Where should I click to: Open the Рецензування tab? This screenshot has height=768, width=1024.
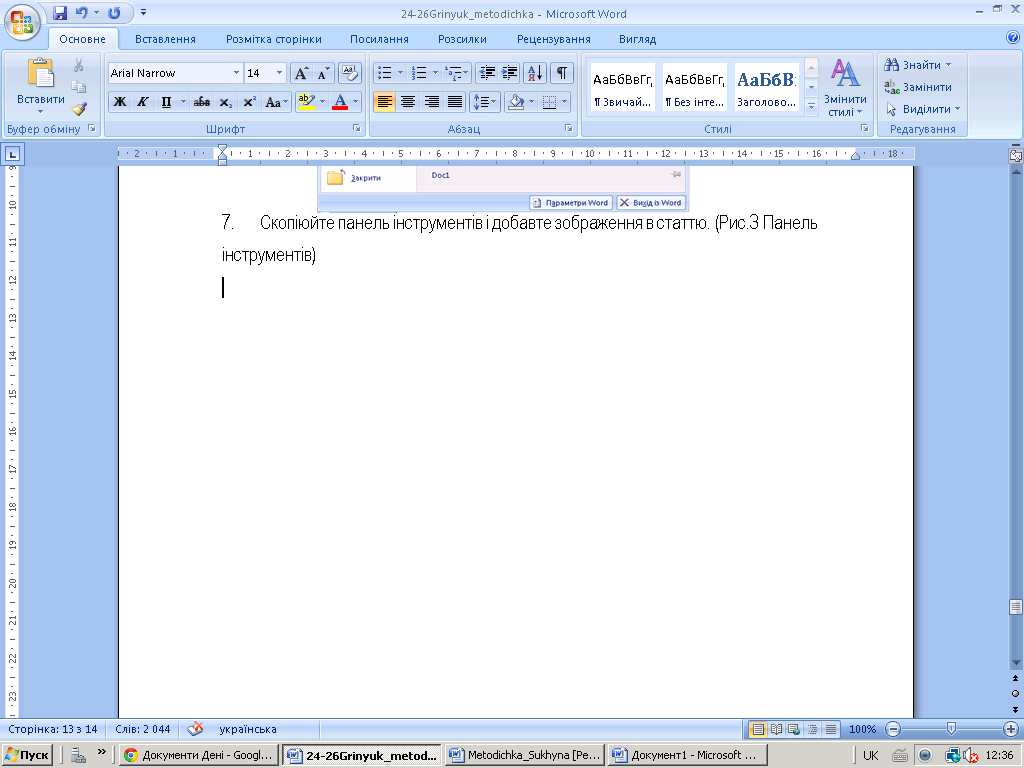(x=554, y=39)
